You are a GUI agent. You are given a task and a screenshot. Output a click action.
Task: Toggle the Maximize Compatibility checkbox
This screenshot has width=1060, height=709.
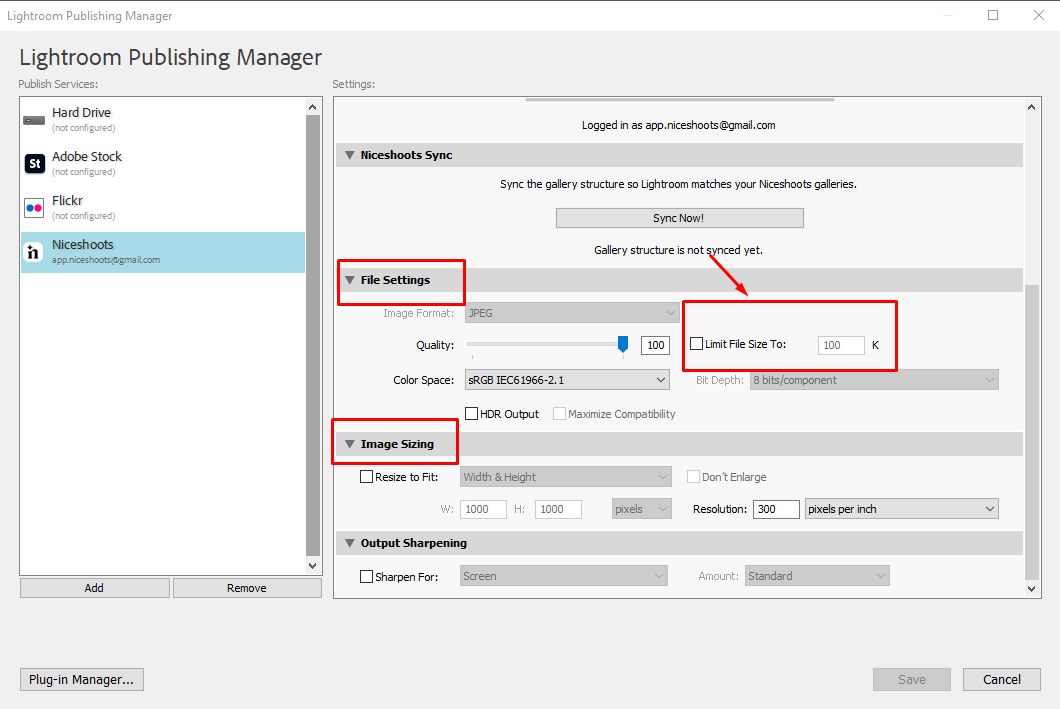[559, 413]
